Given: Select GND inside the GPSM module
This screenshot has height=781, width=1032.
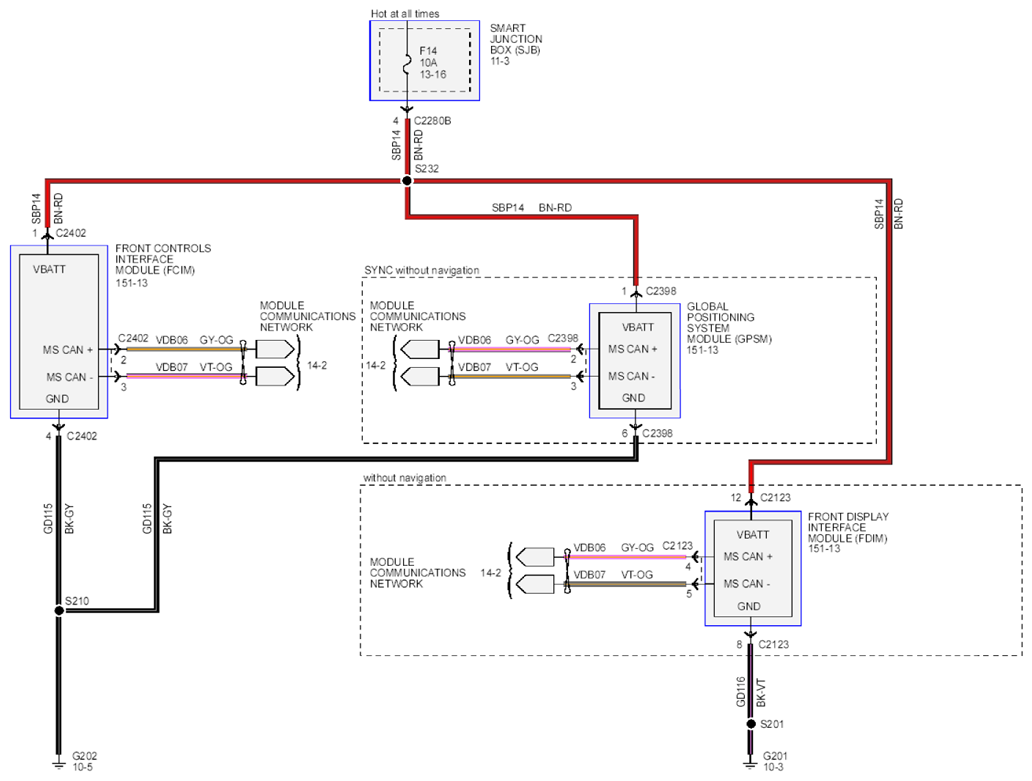Looking at the screenshot, I should tap(633, 398).
